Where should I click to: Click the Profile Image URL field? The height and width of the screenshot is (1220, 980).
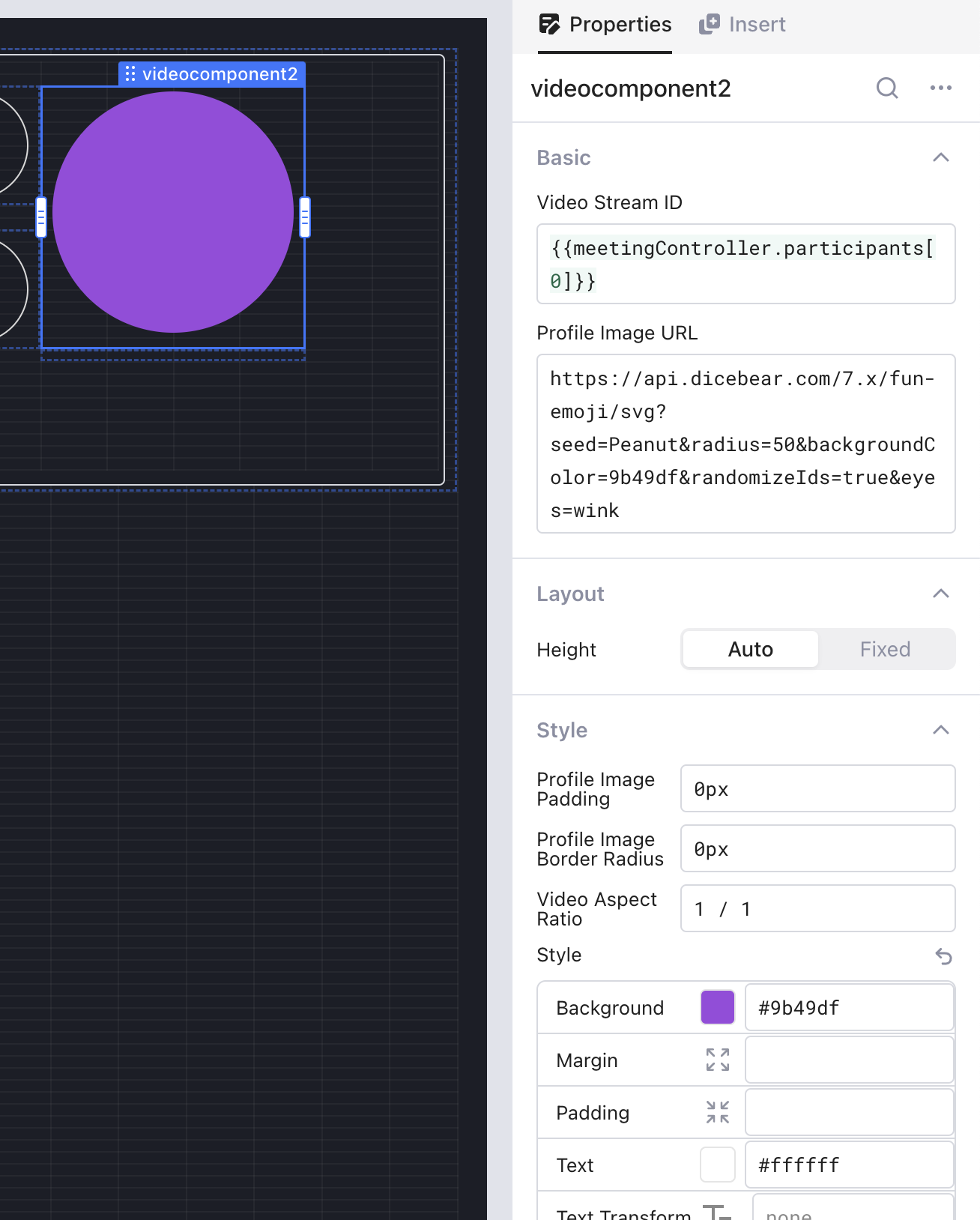coord(745,444)
